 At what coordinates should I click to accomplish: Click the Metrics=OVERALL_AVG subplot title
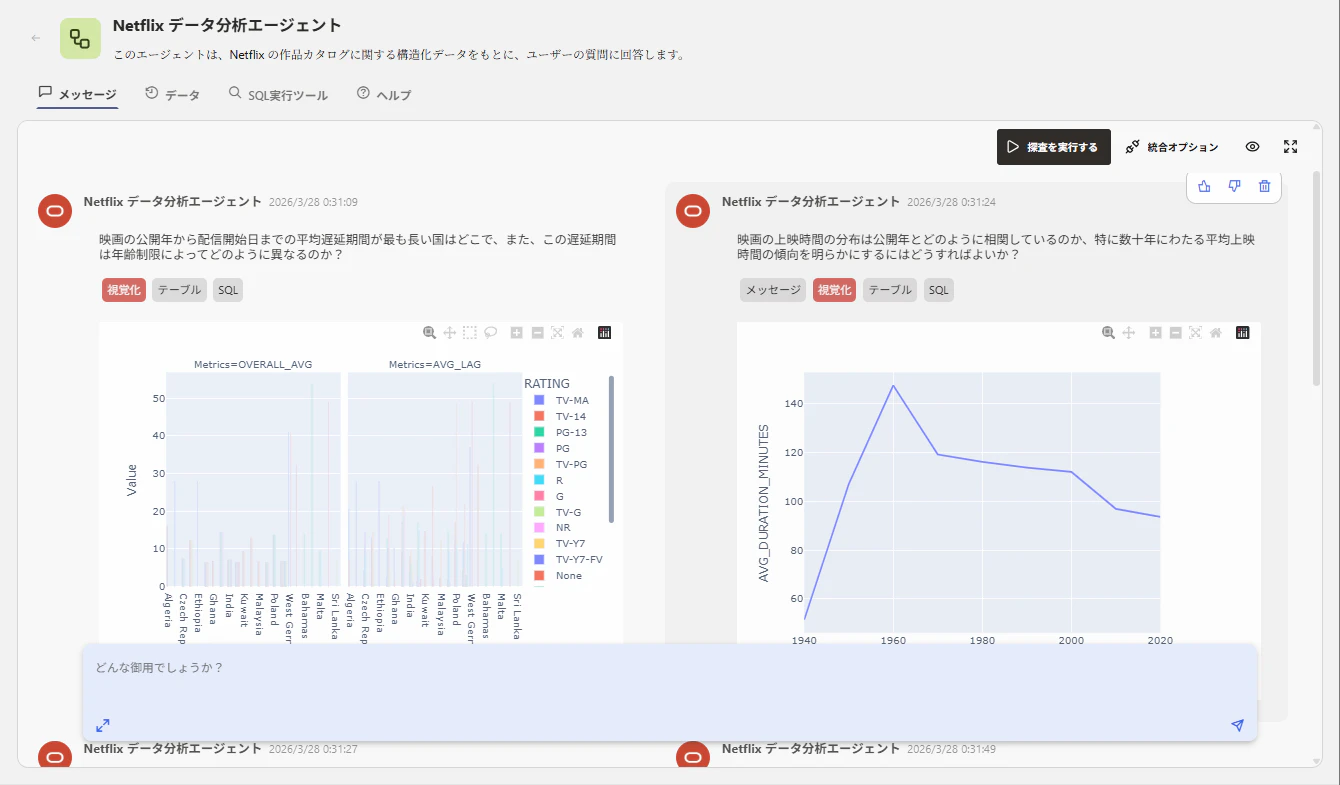pos(253,364)
